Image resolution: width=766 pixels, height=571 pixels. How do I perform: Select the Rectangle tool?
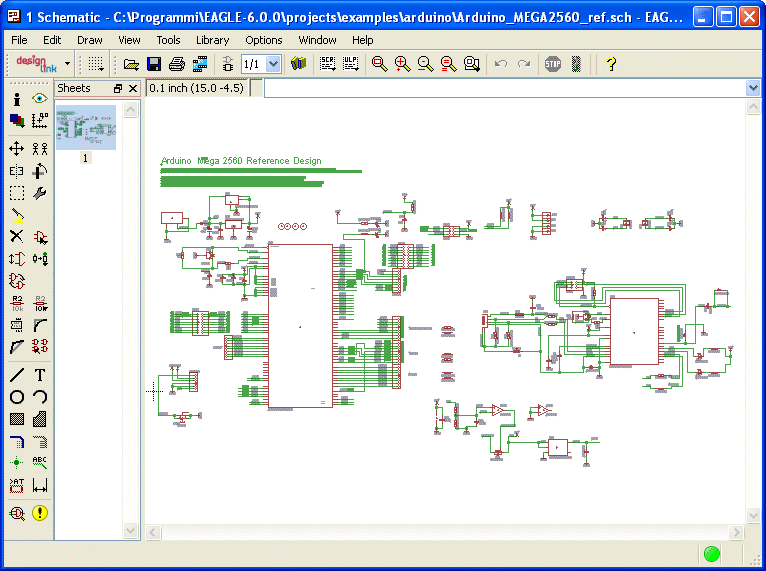(17, 419)
